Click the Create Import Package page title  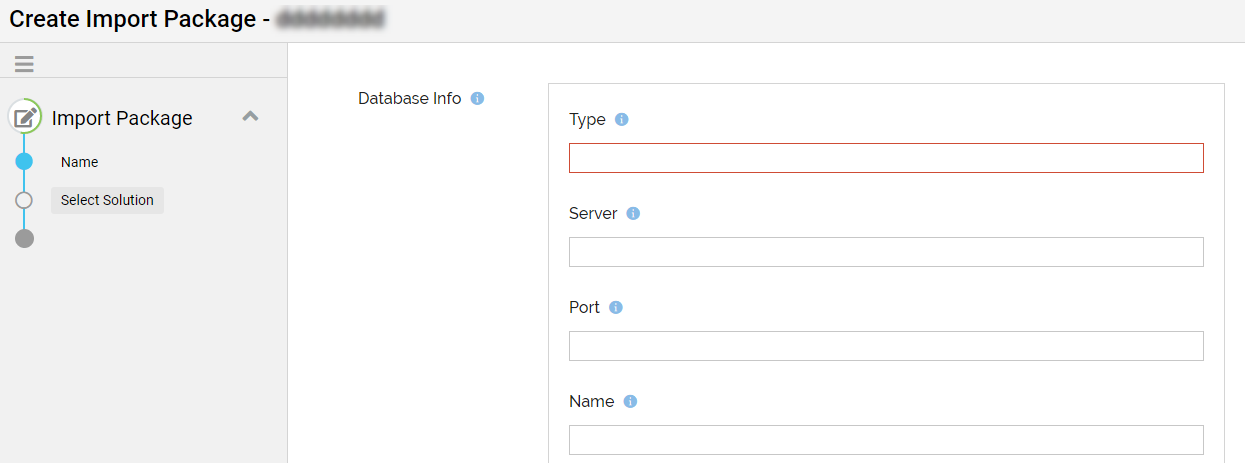[x=133, y=19]
